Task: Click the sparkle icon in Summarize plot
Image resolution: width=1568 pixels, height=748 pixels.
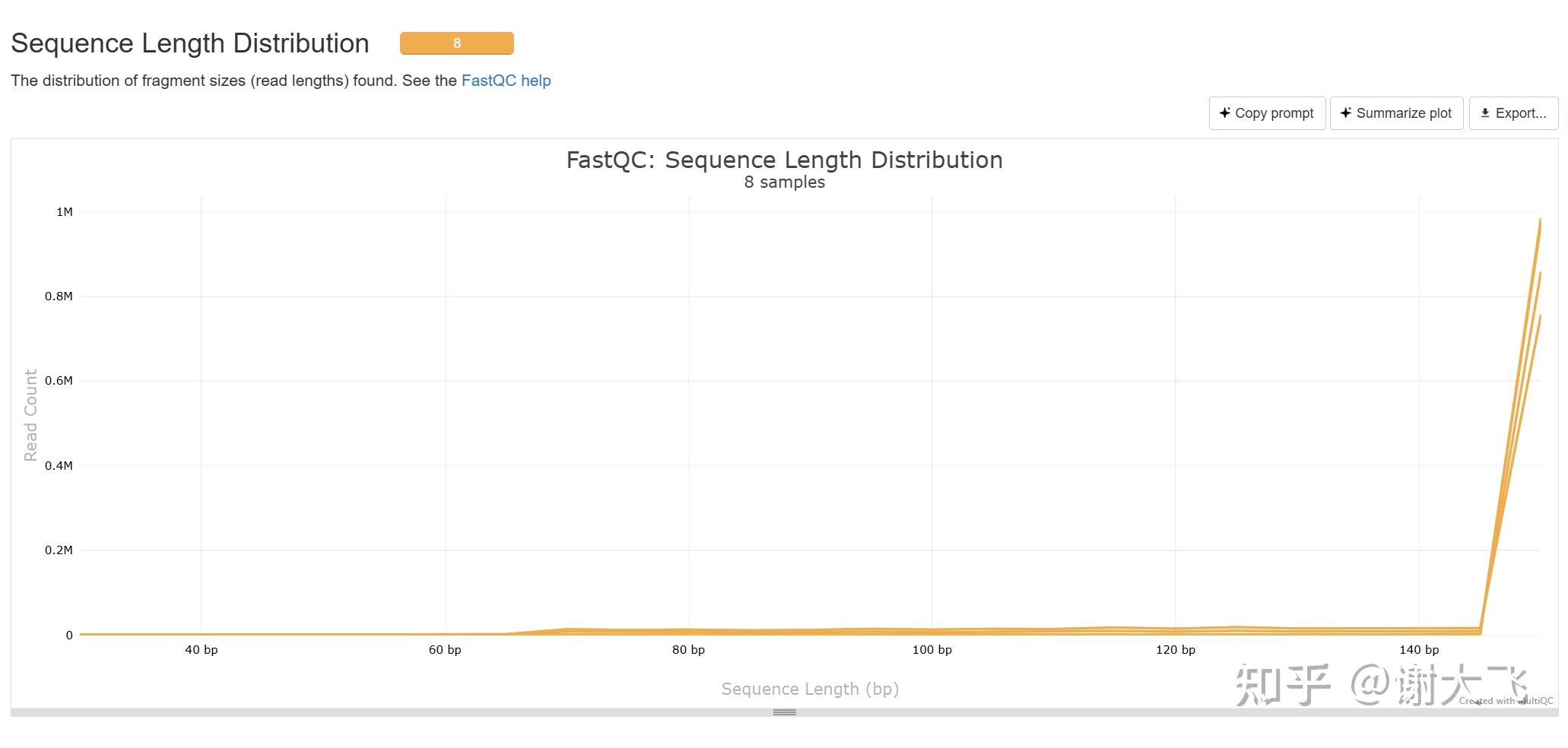Action: [x=1345, y=113]
